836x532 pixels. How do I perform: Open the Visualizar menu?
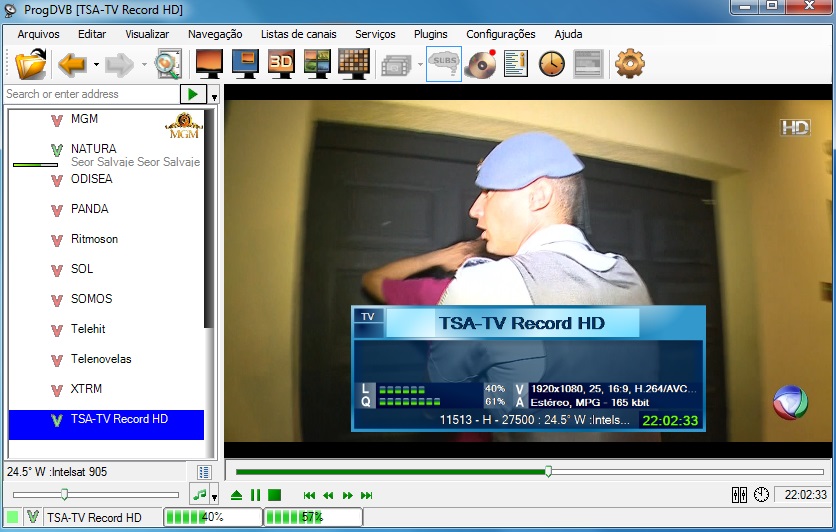pyautogui.click(x=147, y=34)
